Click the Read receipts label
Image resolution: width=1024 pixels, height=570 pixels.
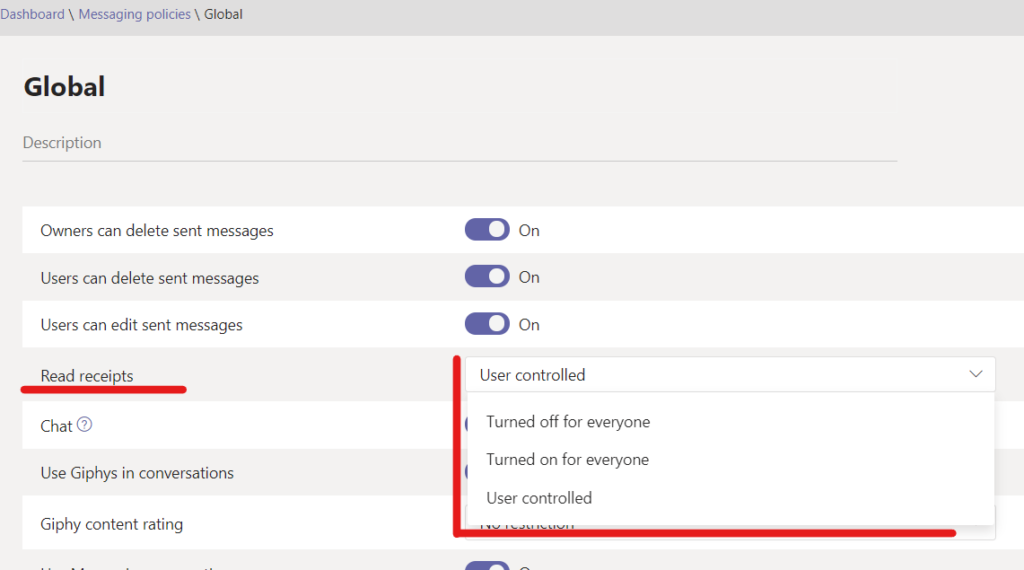87,376
